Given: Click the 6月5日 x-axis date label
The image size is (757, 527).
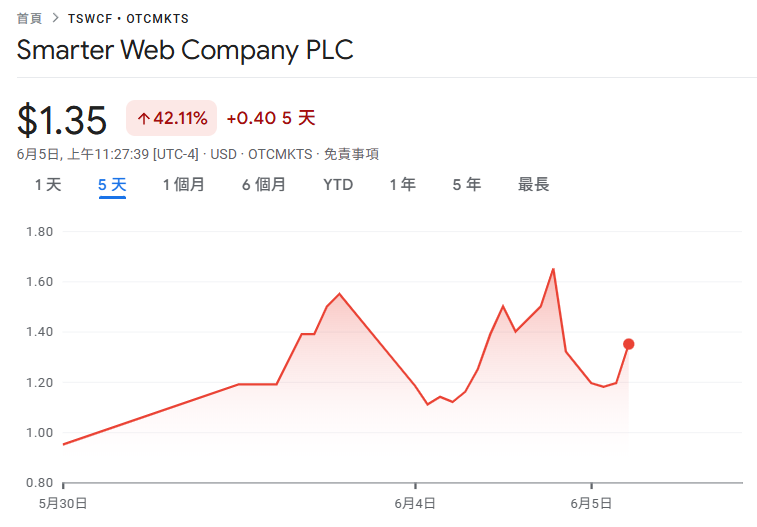Looking at the screenshot, I should coord(591,503).
